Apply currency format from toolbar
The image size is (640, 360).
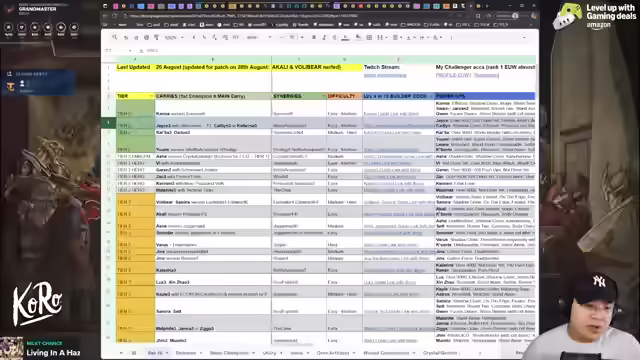point(194,38)
